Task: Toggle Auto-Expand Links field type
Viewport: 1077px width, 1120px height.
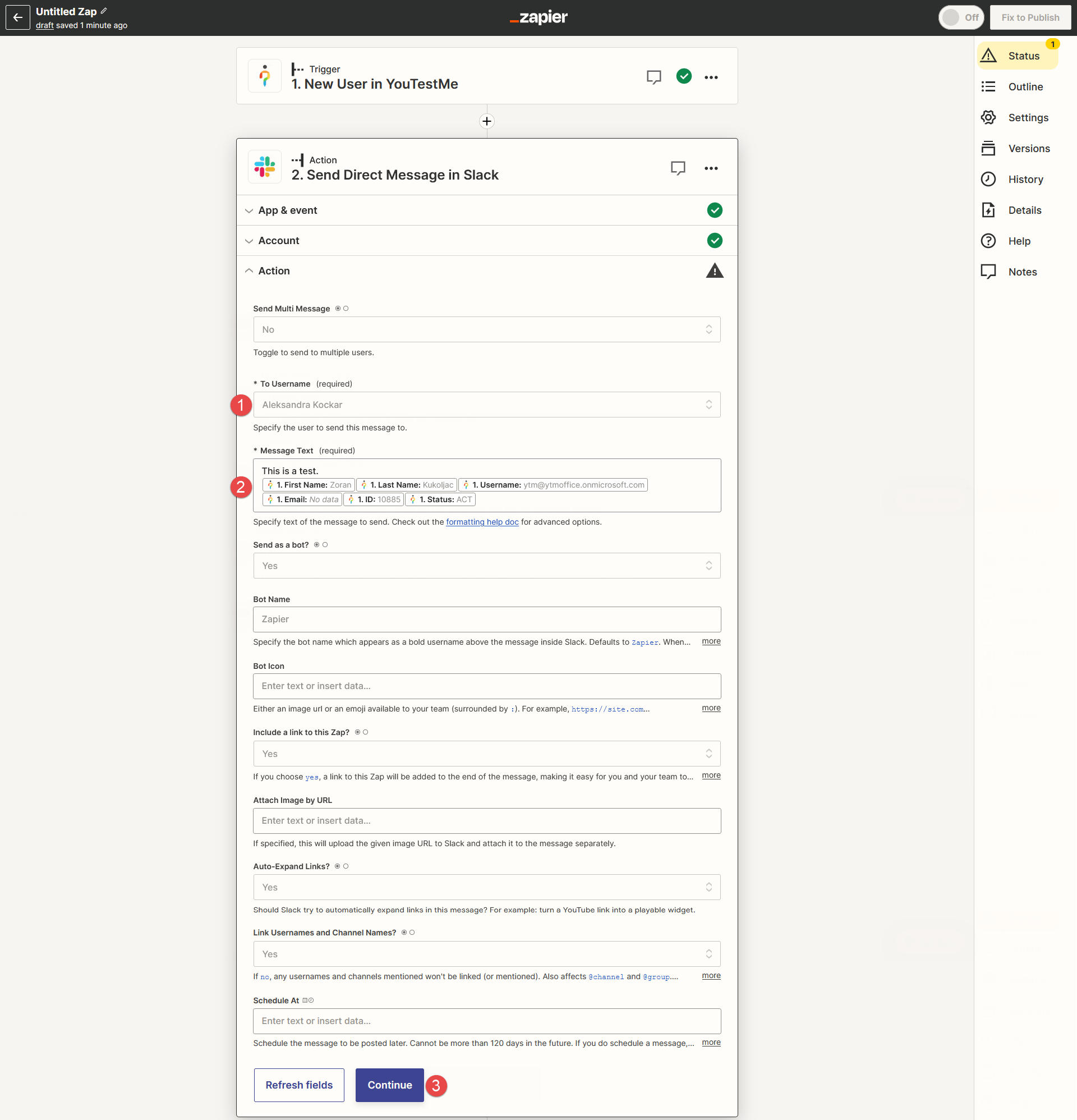Action: click(342, 866)
